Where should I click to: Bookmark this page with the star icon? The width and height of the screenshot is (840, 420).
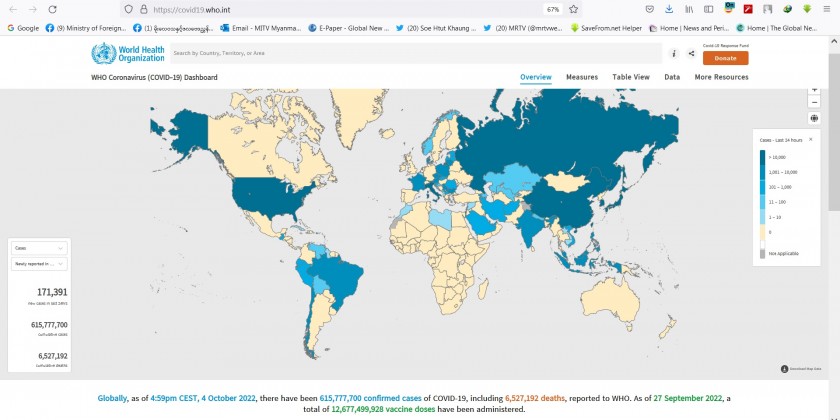coord(573,9)
